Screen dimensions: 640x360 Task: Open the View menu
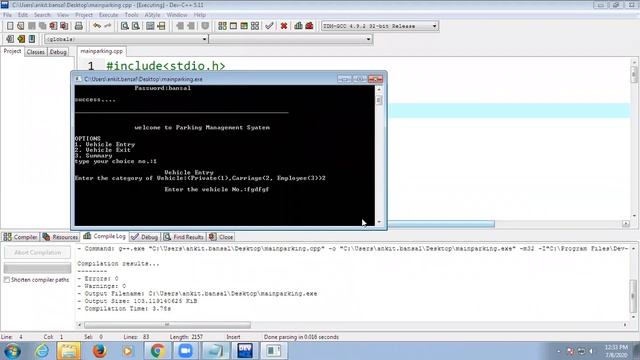63,15
